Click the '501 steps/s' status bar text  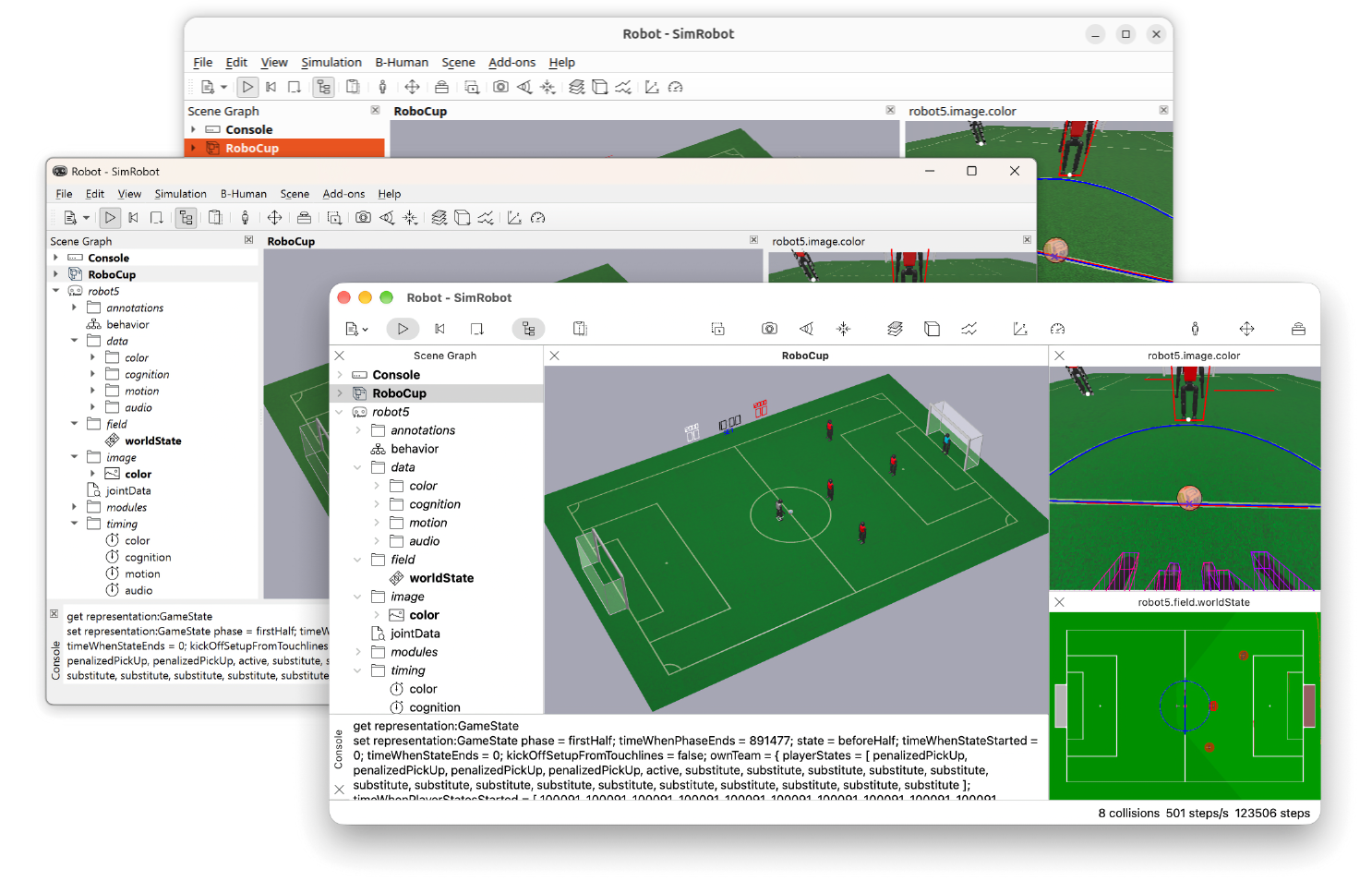tap(1197, 814)
